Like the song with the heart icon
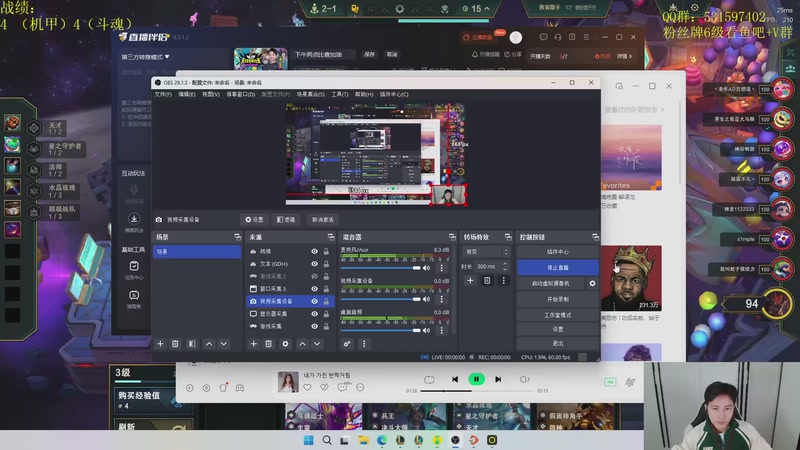The width and height of the screenshot is (800, 450). click(x=307, y=387)
